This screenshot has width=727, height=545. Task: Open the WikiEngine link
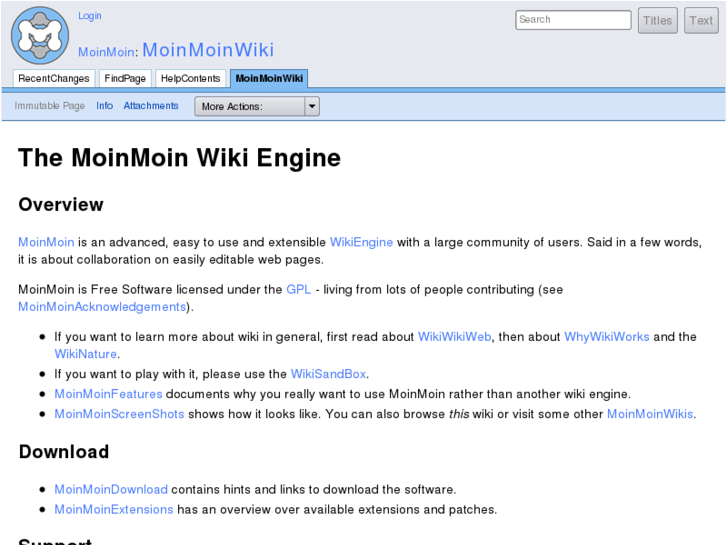(361, 242)
